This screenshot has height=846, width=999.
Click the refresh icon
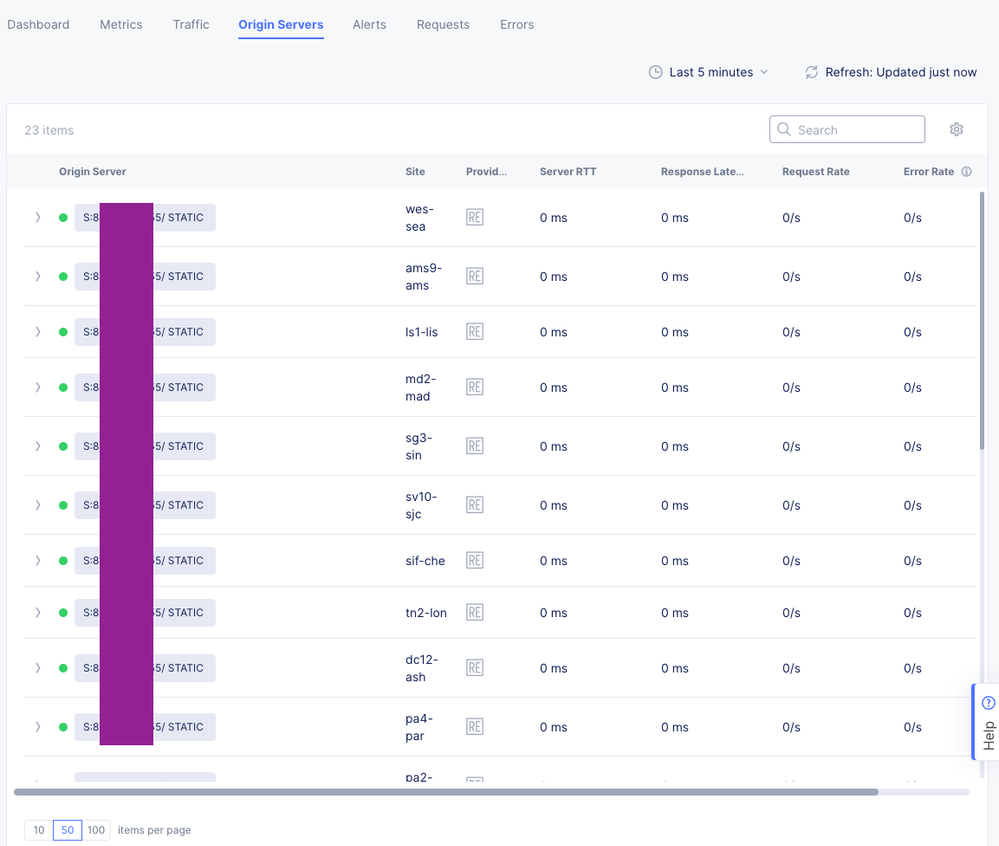point(812,72)
